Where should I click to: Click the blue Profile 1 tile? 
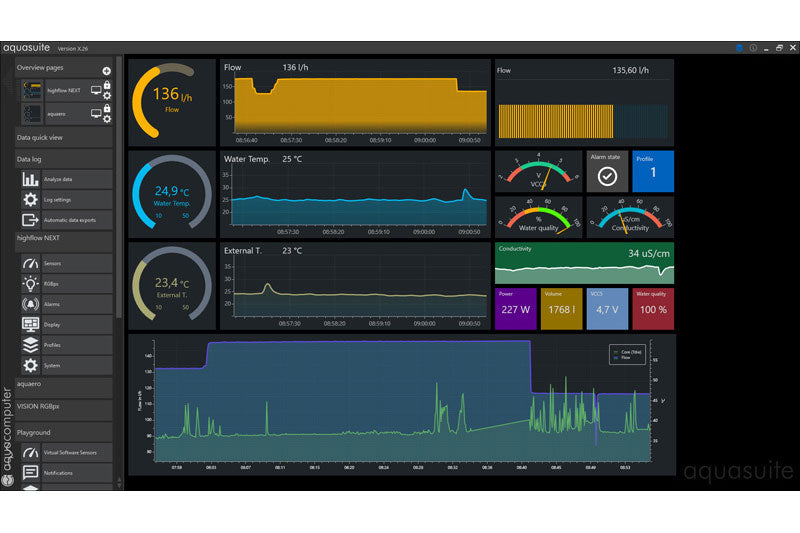(x=653, y=171)
